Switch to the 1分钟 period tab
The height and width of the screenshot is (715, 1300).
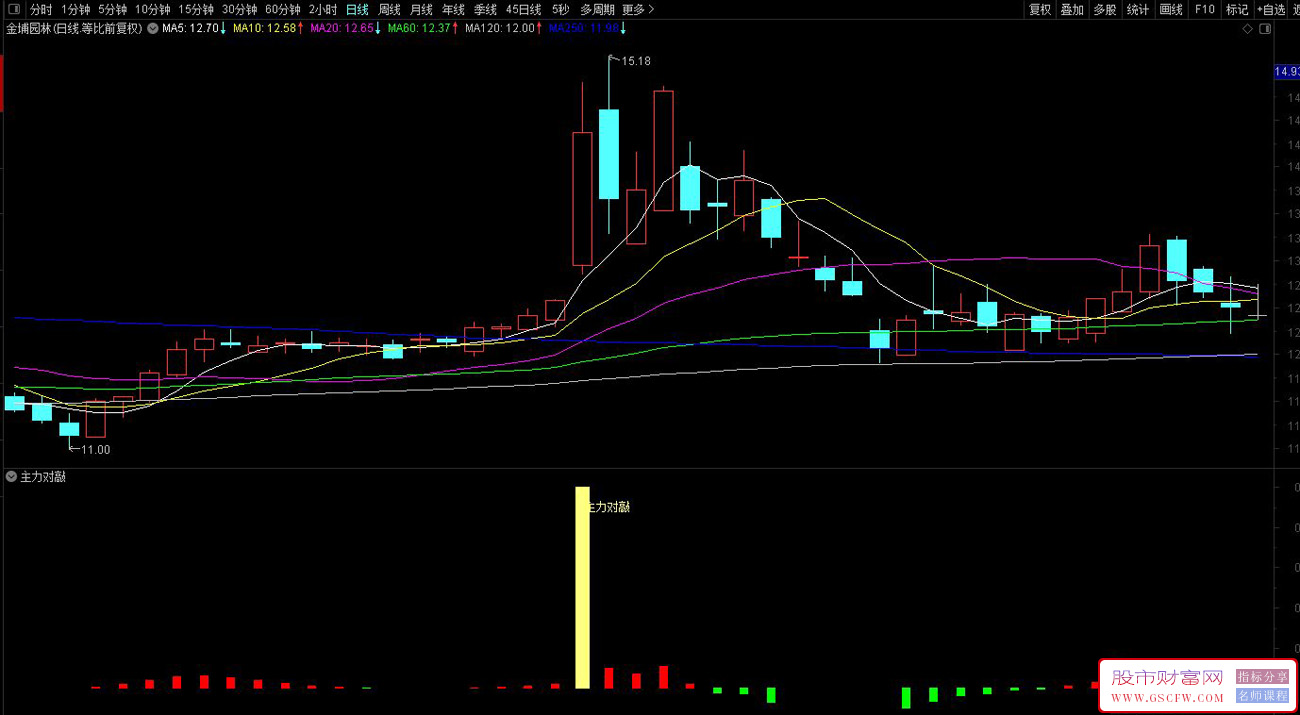(76, 9)
